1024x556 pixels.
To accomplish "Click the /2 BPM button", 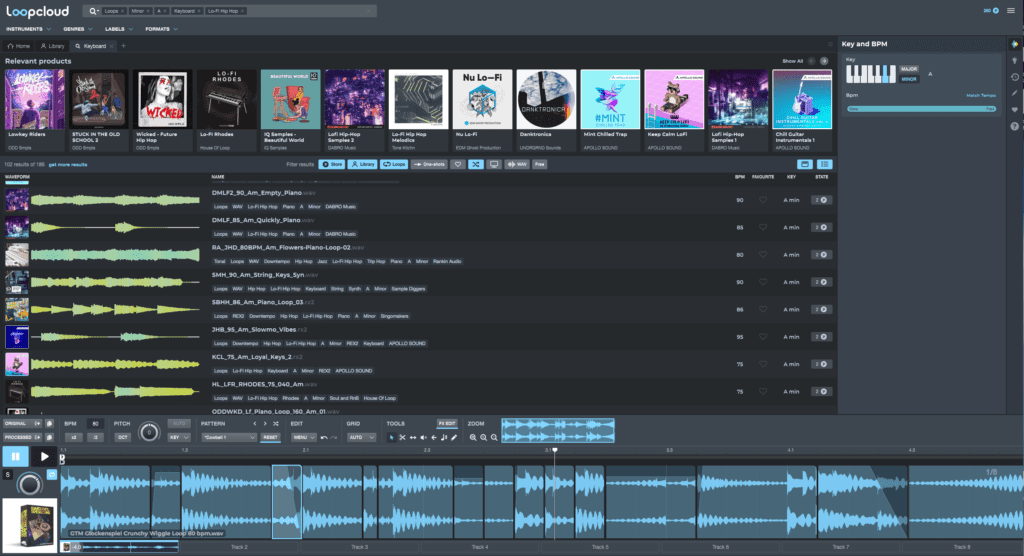I will (95, 438).
